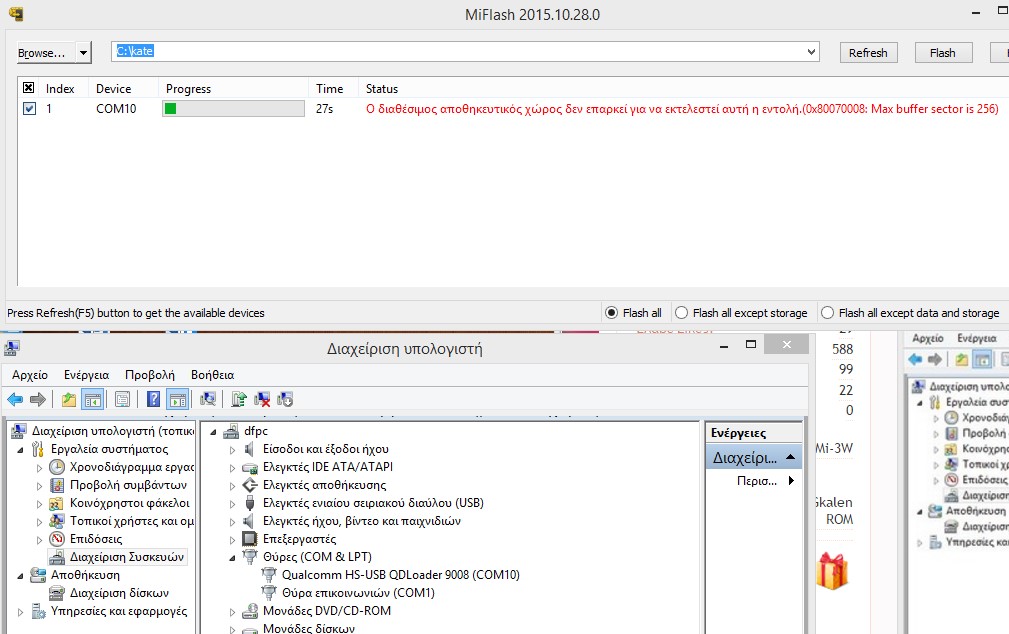Click the Update driver software icon
The height and width of the screenshot is (634, 1009).
point(239,400)
